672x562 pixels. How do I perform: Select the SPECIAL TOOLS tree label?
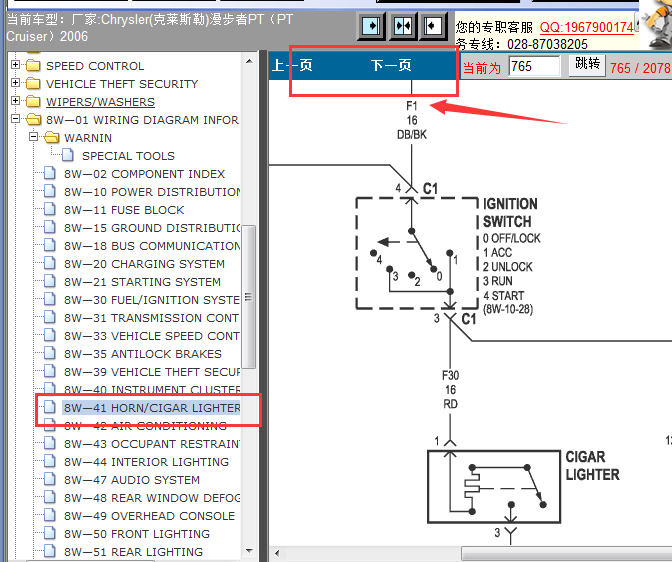tap(129, 156)
